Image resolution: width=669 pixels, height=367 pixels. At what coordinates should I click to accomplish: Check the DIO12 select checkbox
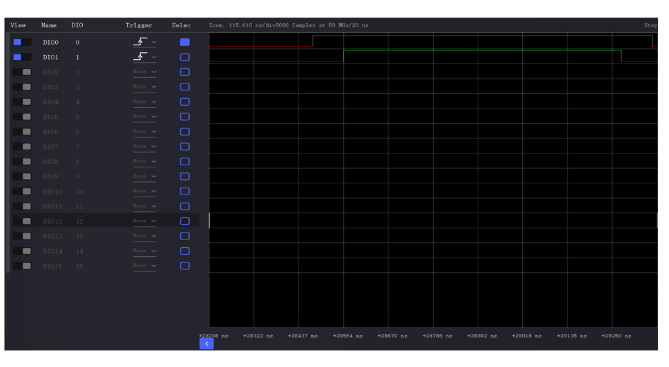point(185,221)
